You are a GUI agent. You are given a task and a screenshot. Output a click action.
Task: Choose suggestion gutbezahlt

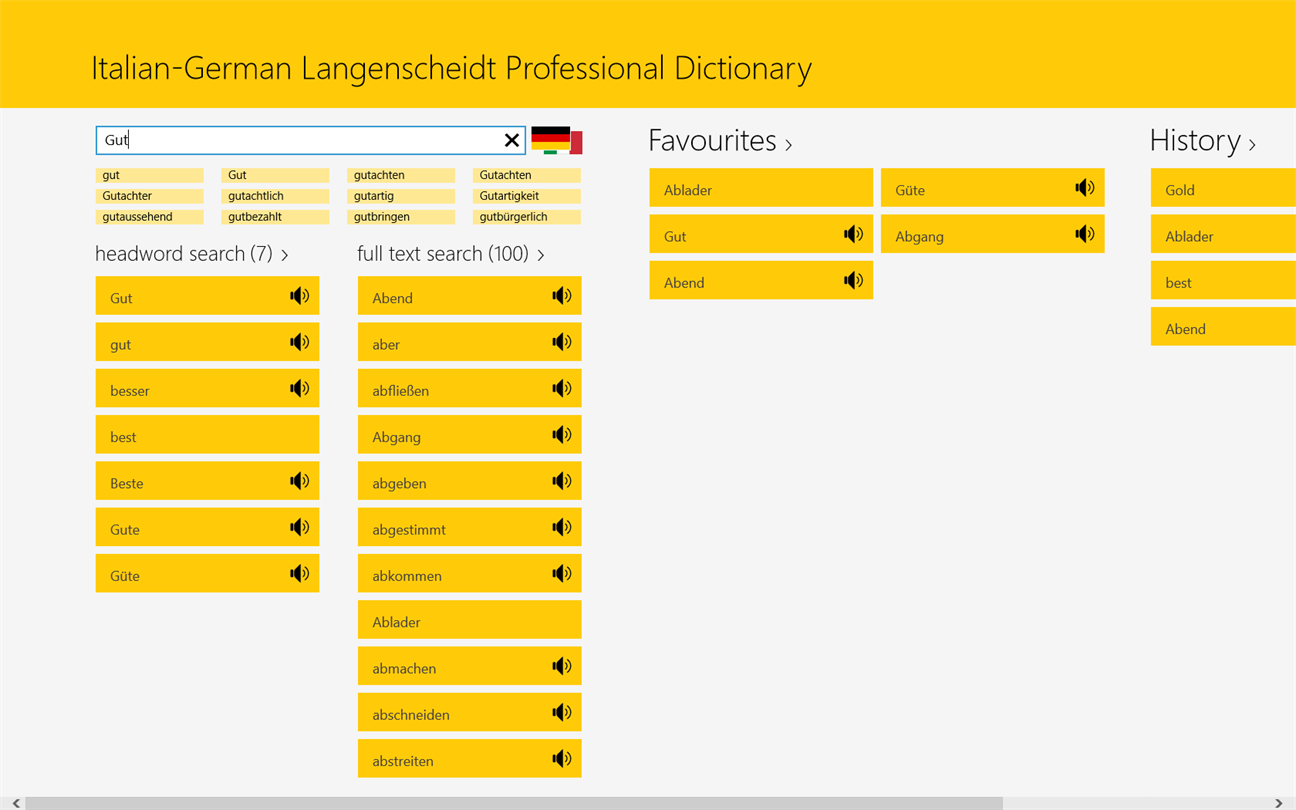pos(275,217)
